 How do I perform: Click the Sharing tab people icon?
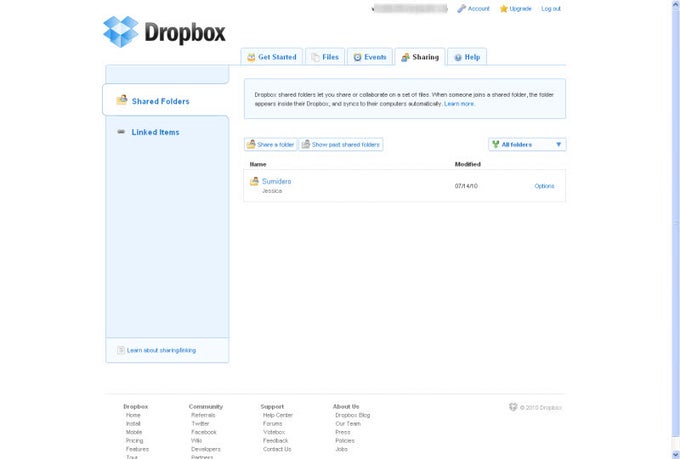pos(405,57)
